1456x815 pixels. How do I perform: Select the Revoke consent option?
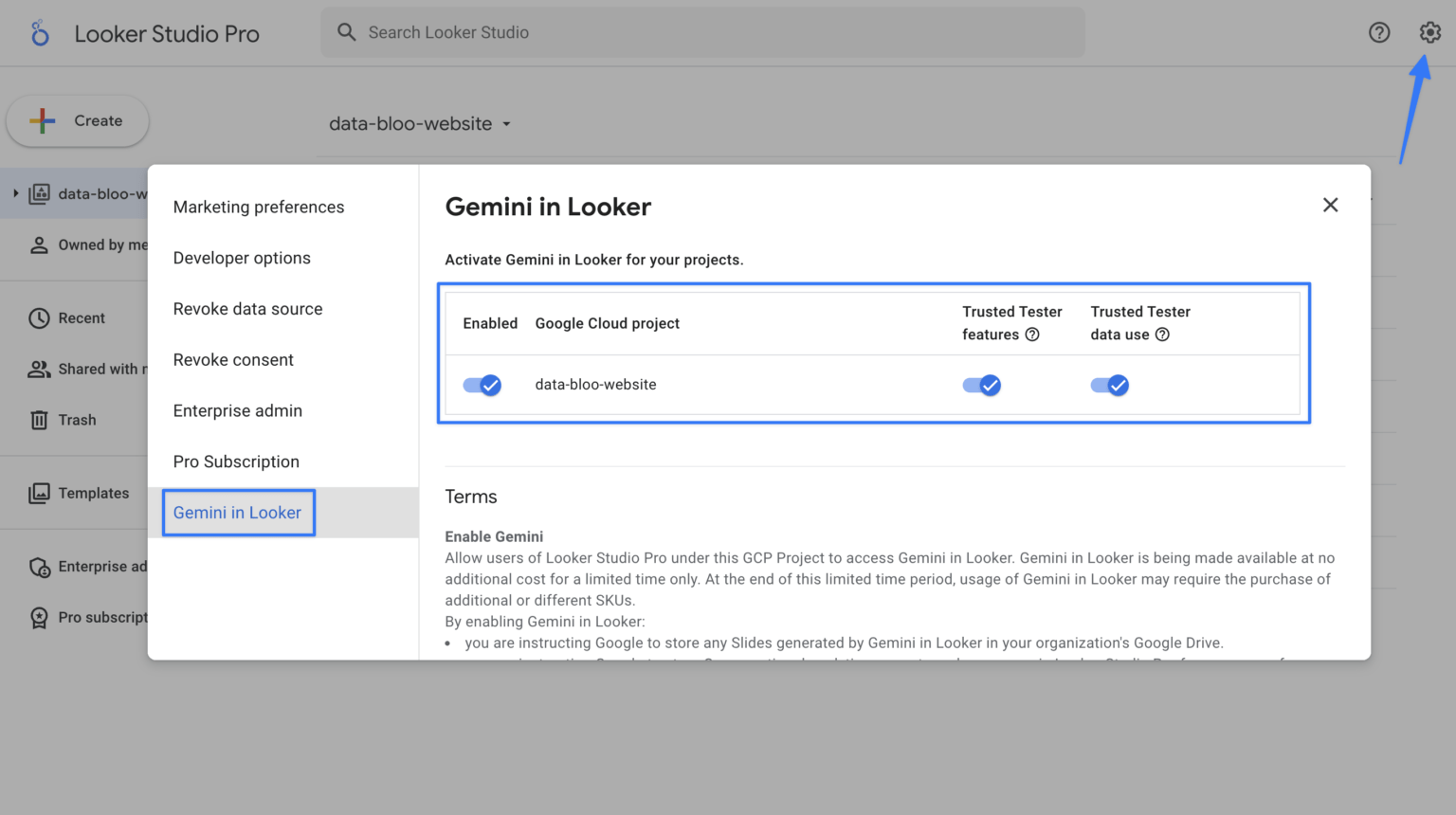[x=233, y=359]
